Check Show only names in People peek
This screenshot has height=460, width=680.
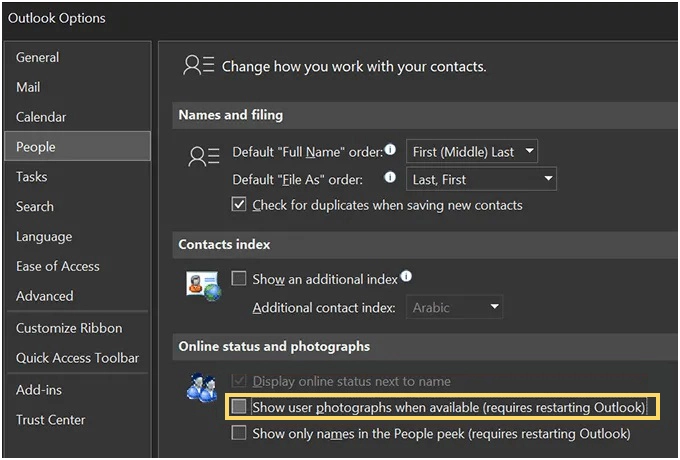pyautogui.click(x=239, y=433)
